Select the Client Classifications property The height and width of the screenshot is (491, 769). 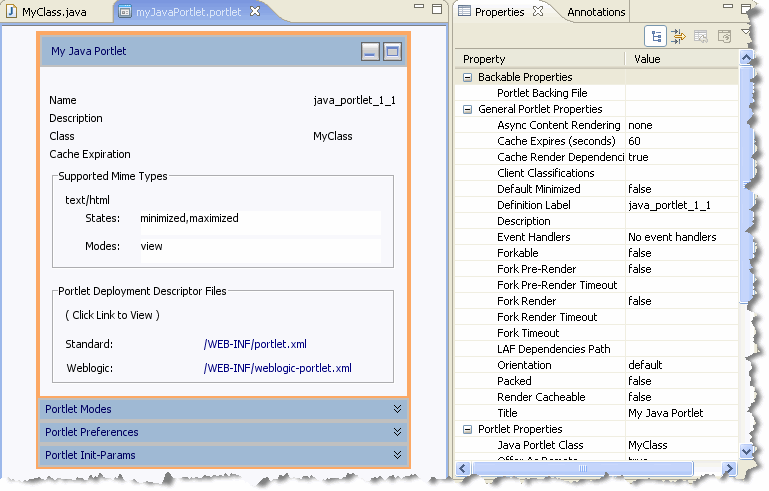tap(545, 173)
